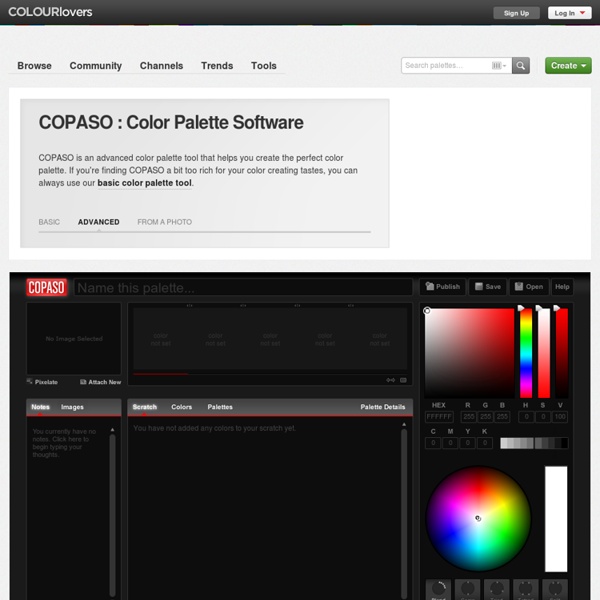
Task: Click the S saturation value field
Action: (x=543, y=417)
